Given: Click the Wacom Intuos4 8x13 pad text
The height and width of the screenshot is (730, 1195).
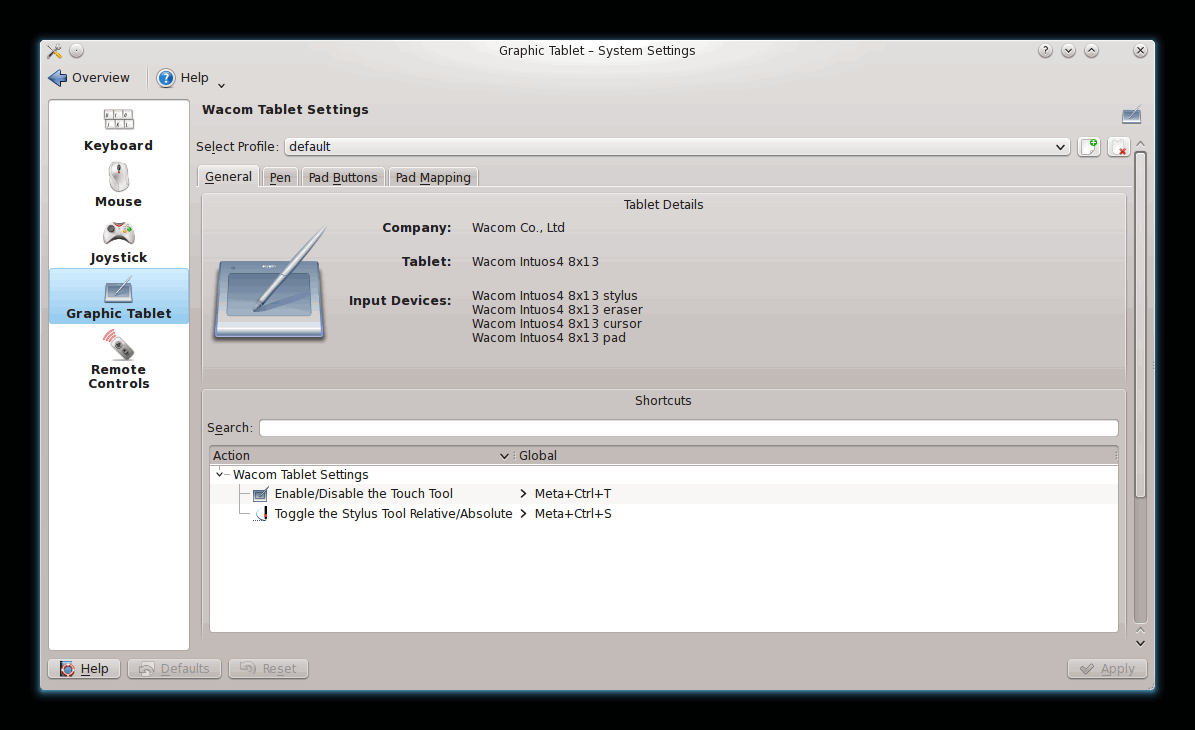Looking at the screenshot, I should pyautogui.click(x=549, y=338).
